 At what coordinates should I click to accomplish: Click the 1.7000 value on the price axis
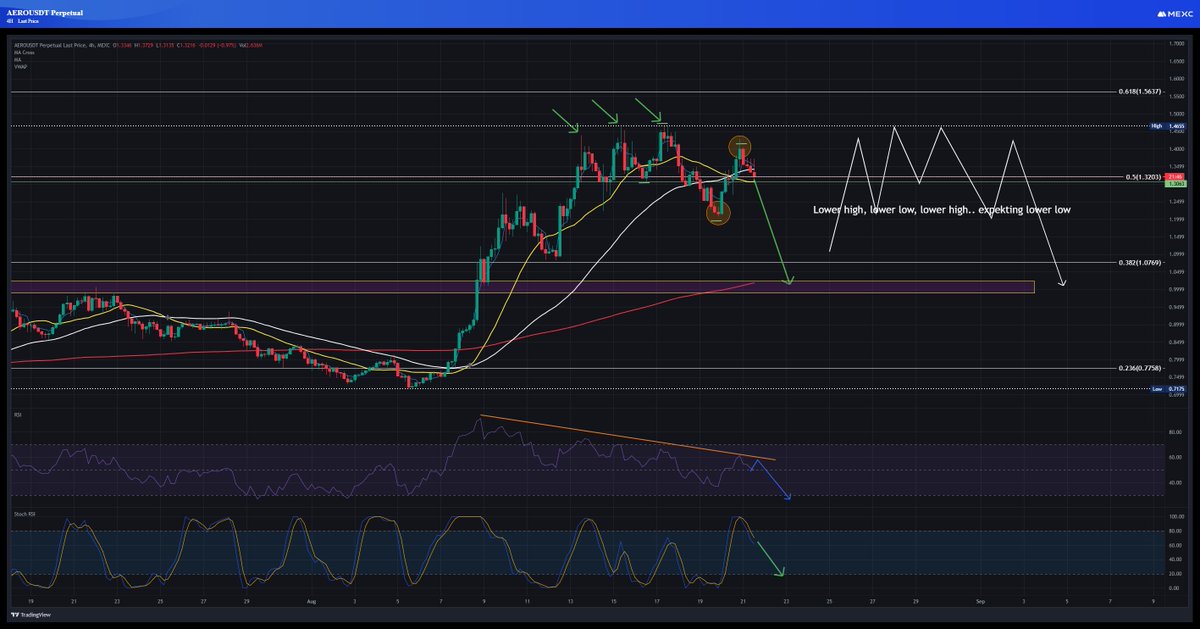click(x=1177, y=44)
